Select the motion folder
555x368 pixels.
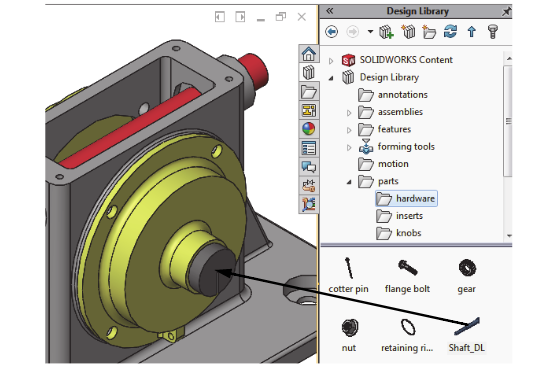click(393, 164)
